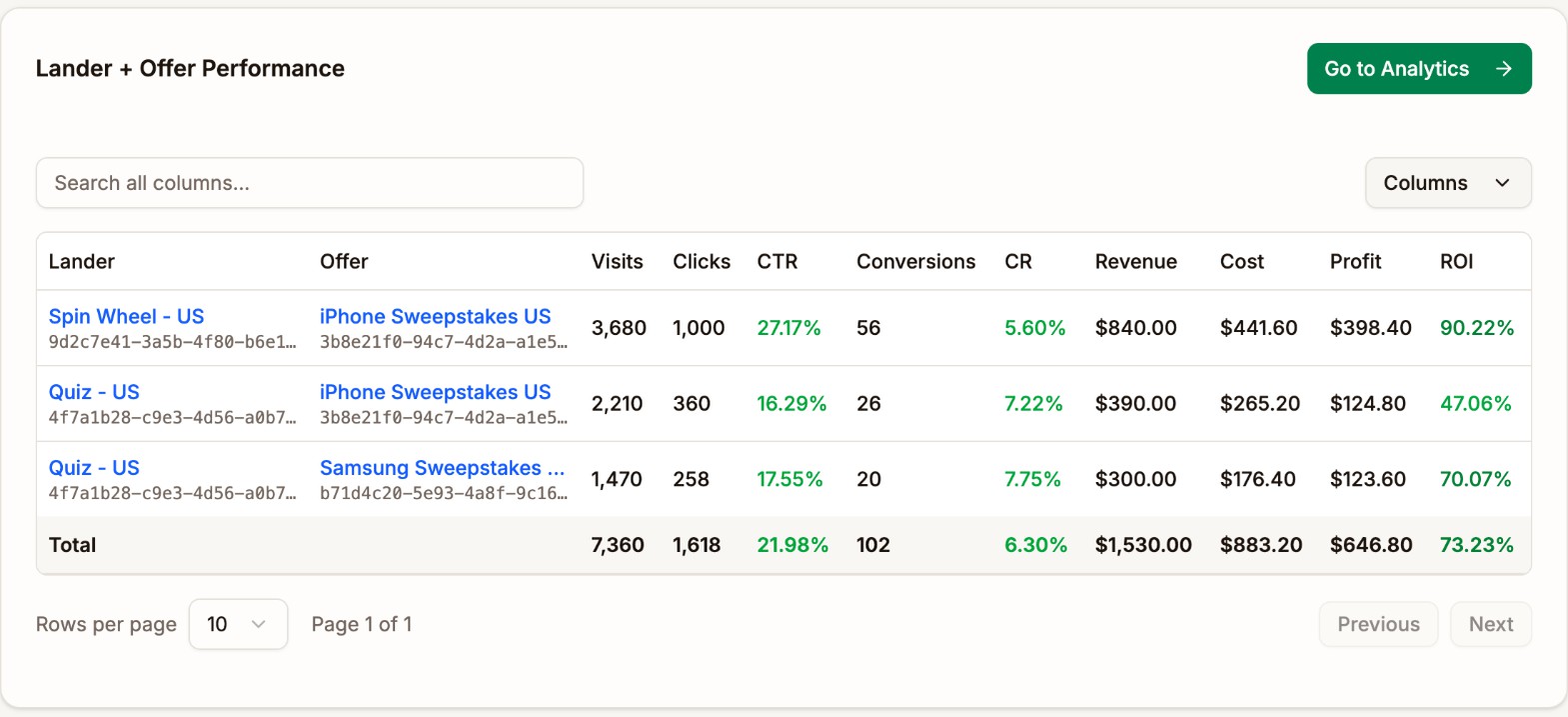This screenshot has width=1568, height=717.
Task: Open Rows per page selector showing 10
Action: click(x=238, y=624)
